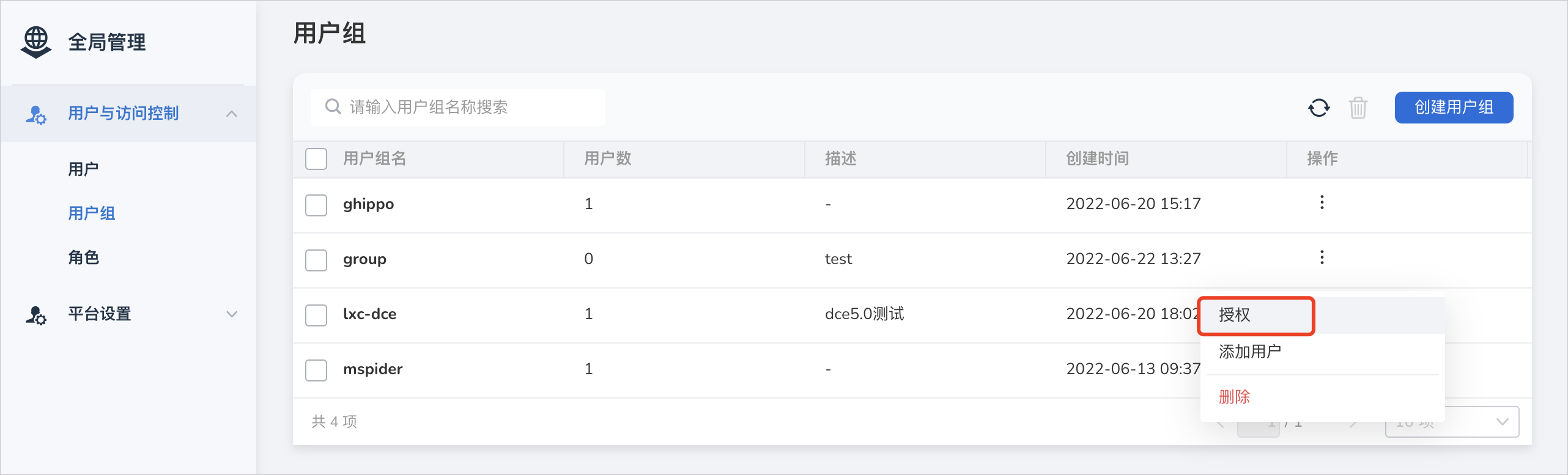Click the search magnifier icon
The image size is (1568, 475).
333,107
